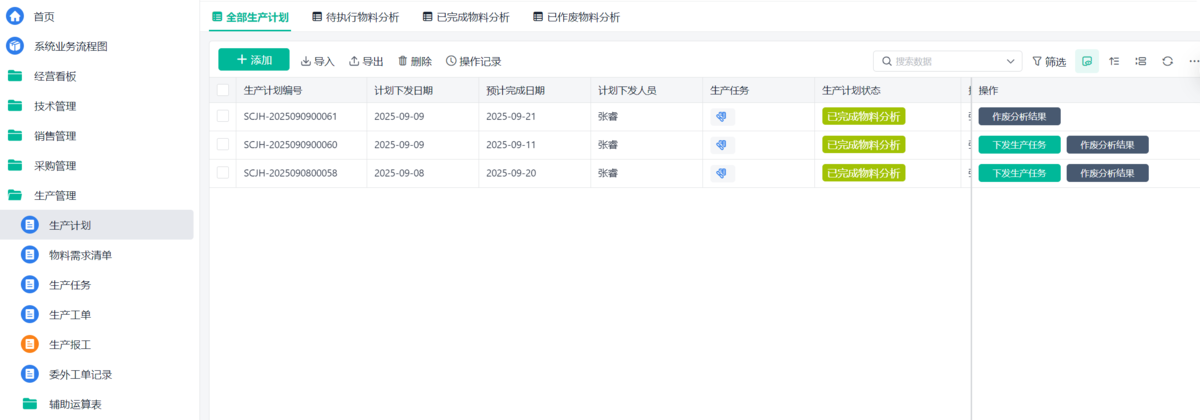Expand the 经营看板 folder label
Screen dimensions: 1200x420
(x=55, y=76)
